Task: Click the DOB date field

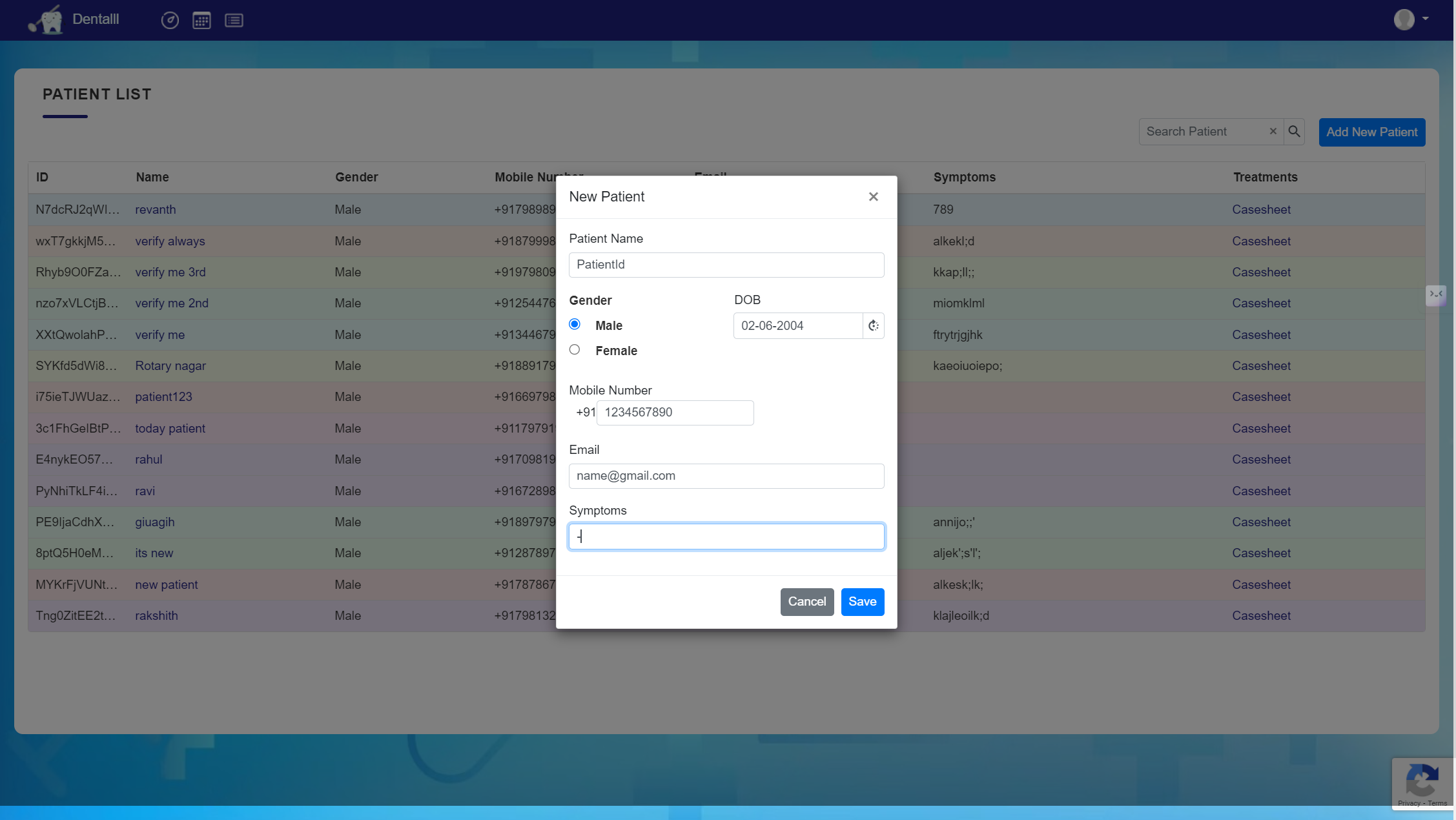Action: click(797, 326)
